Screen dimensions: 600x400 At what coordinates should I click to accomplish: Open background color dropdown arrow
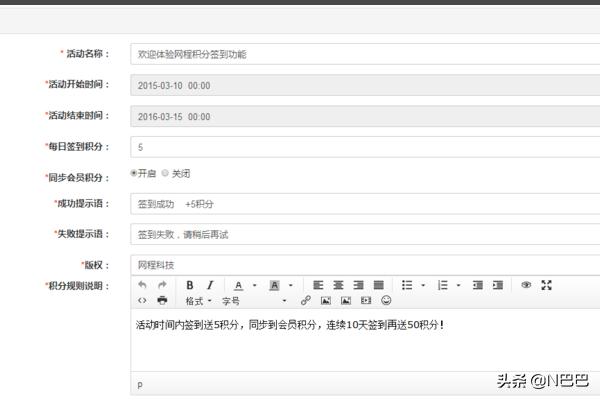tap(291, 285)
